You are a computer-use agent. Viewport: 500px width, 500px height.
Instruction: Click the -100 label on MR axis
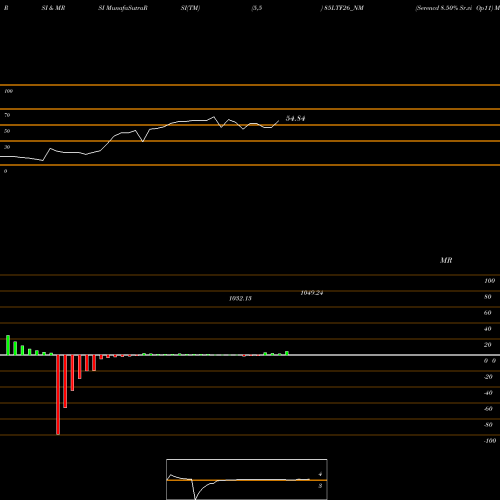pyautogui.click(x=490, y=441)
